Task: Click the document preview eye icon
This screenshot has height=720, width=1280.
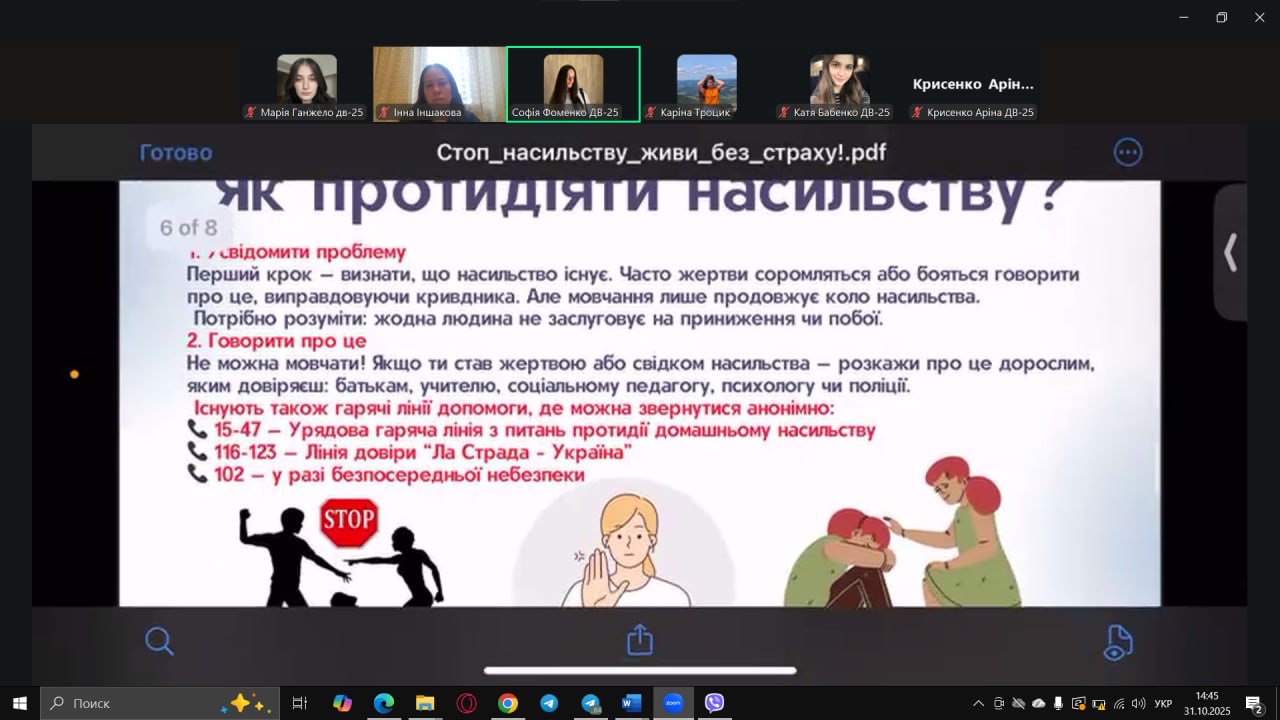Action: [x=1117, y=642]
